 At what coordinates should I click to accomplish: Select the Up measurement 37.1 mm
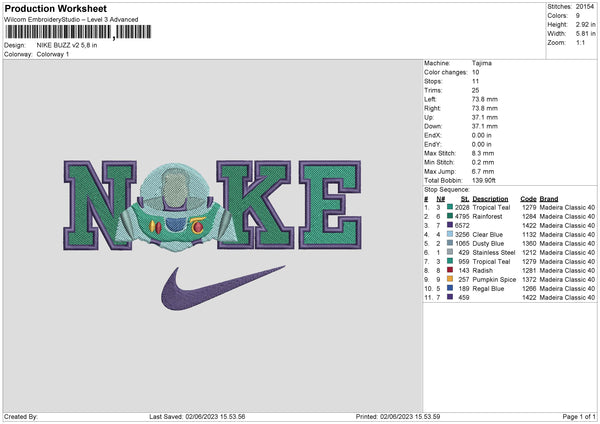tap(485, 117)
